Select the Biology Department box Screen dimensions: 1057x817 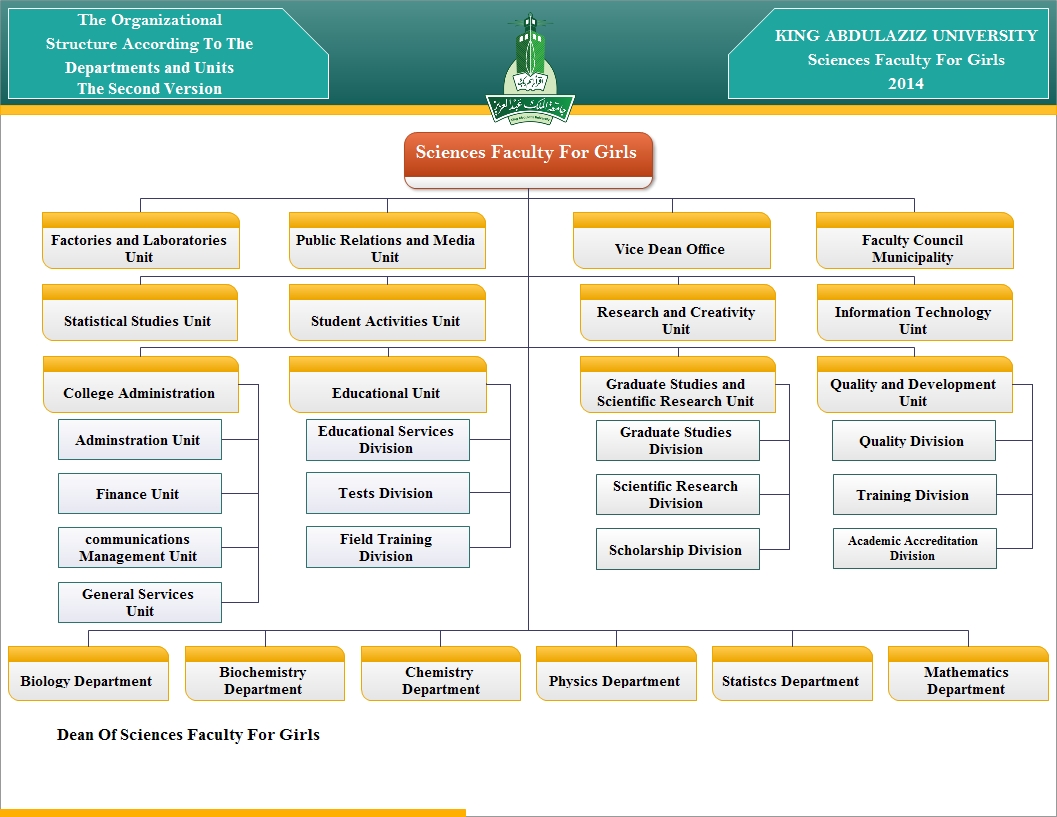click(88, 673)
